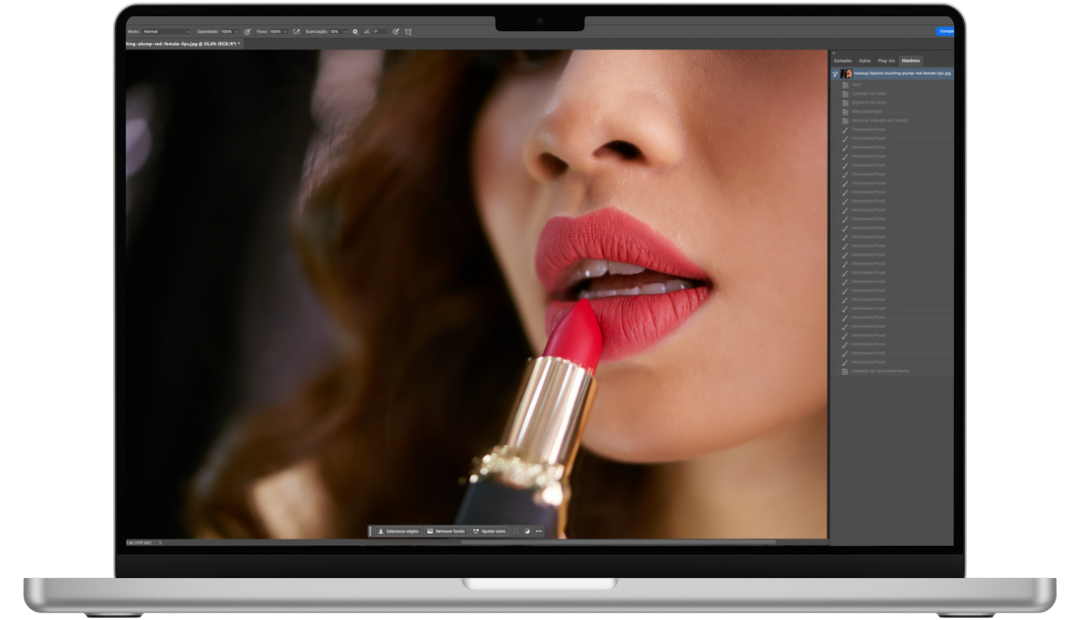The image size is (1080, 620).
Task: Toggle pressure for opacity icon after Opacidade
Action: (247, 31)
